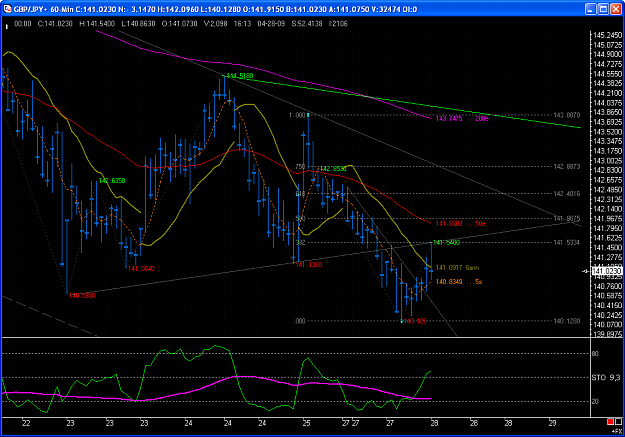Select the 140.5880 red low label
This screenshot has width=625, height=437.
pyautogui.click(x=82, y=295)
